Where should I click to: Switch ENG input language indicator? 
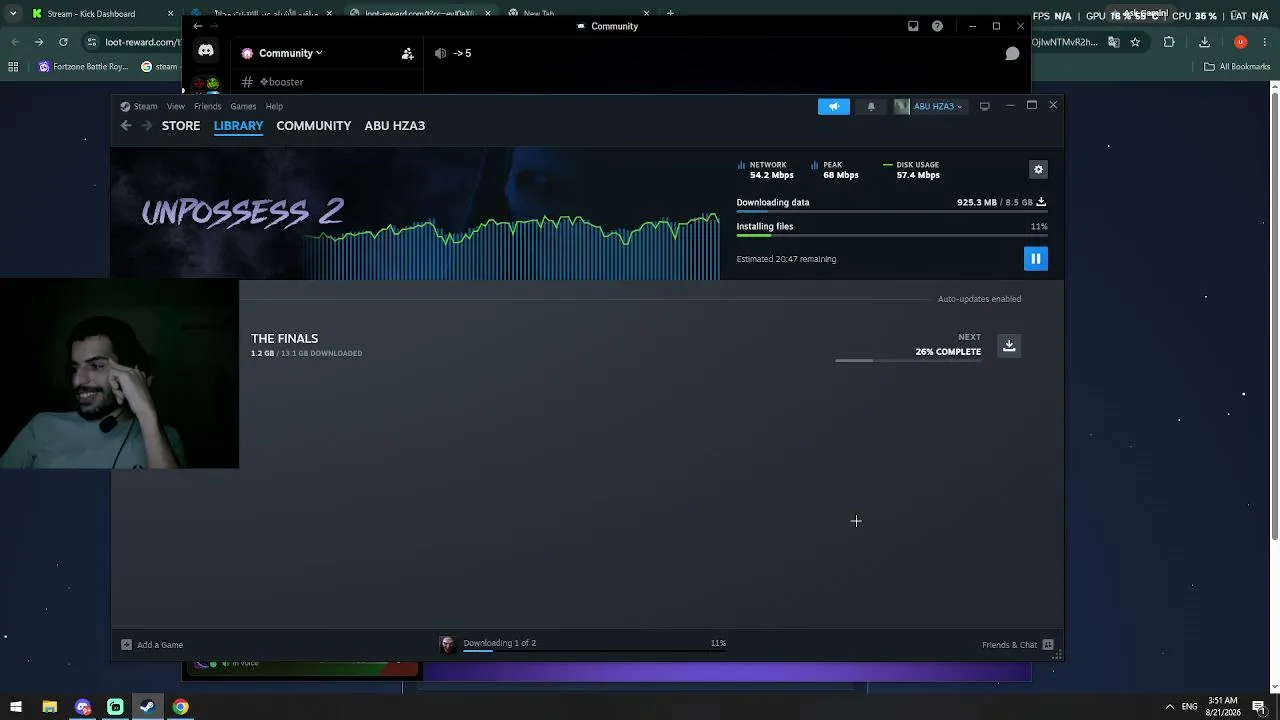tap(1189, 707)
